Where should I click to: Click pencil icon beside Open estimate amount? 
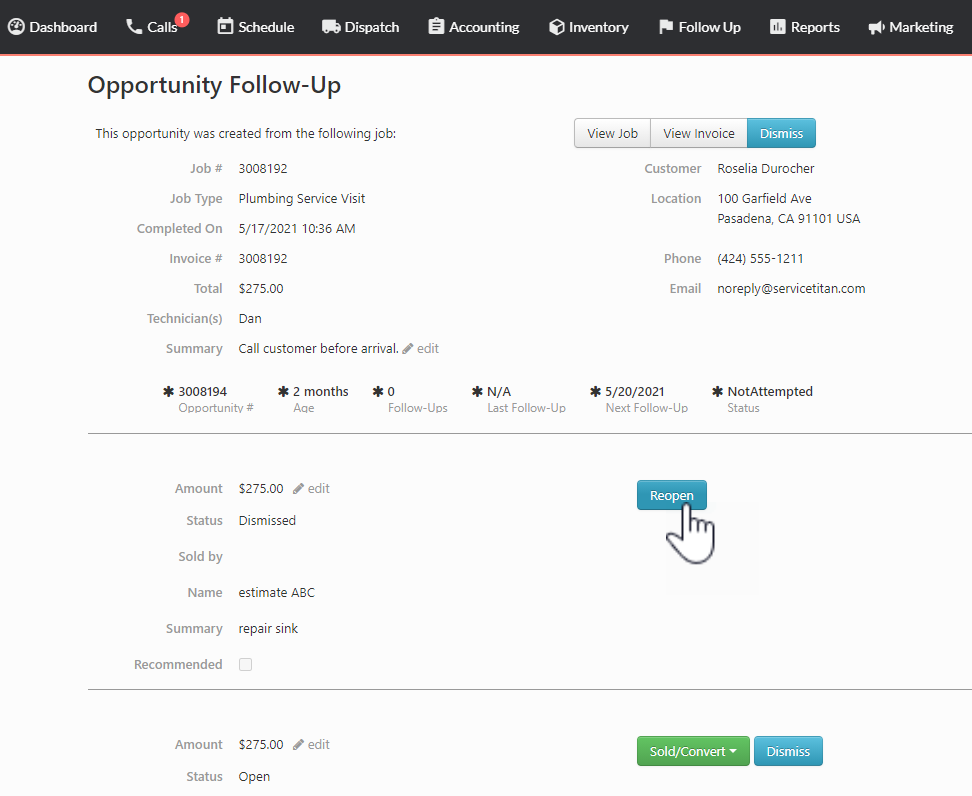299,745
